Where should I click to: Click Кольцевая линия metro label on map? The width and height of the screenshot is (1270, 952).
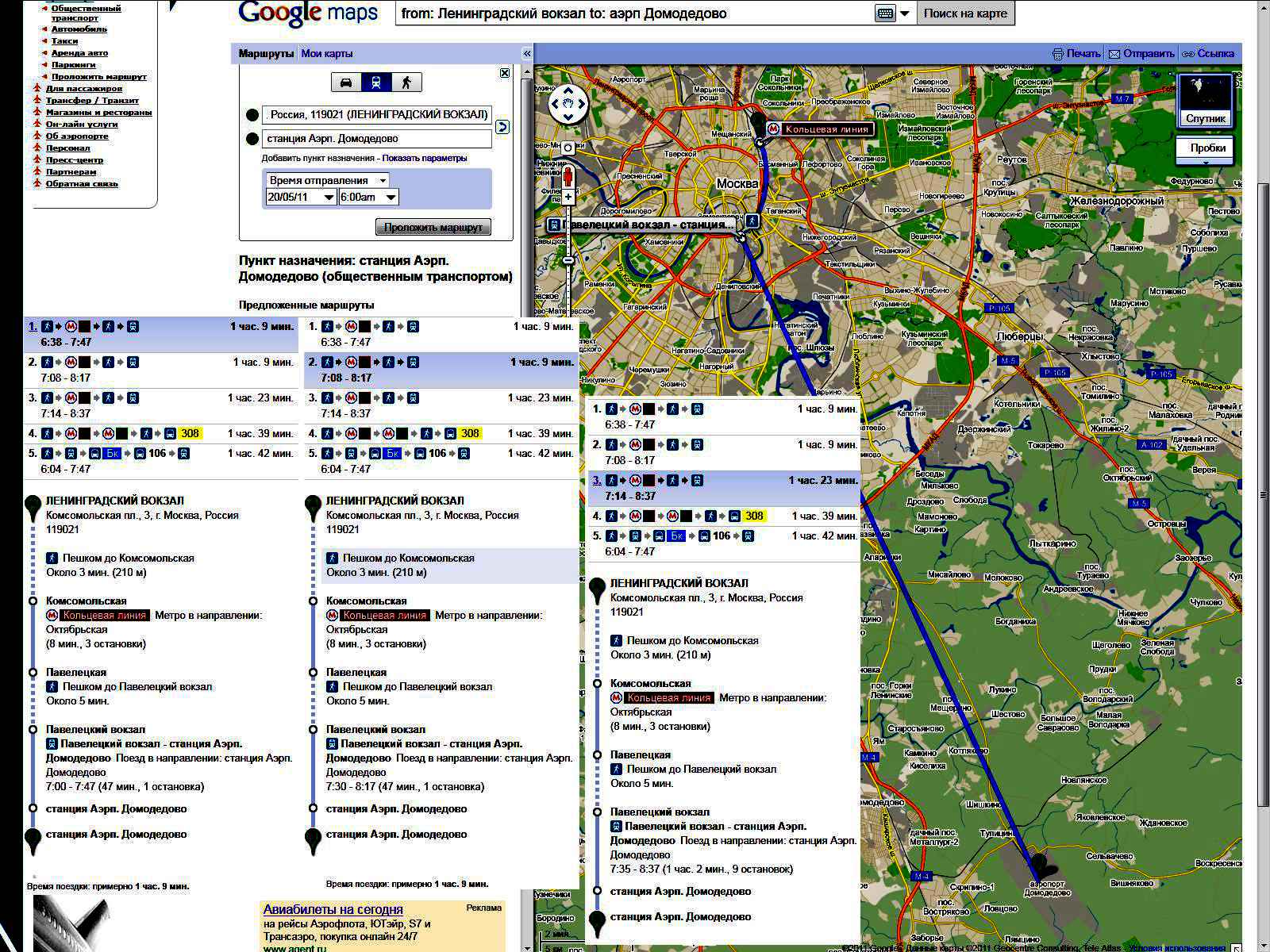[820, 129]
